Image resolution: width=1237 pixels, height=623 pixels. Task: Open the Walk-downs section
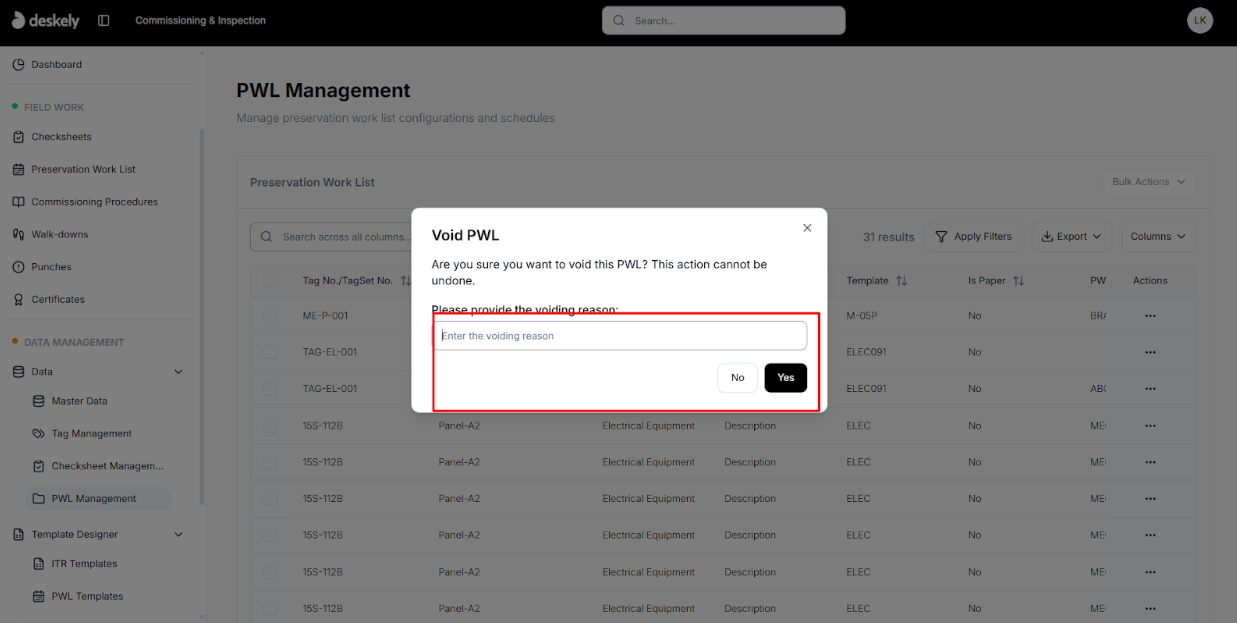point(61,234)
